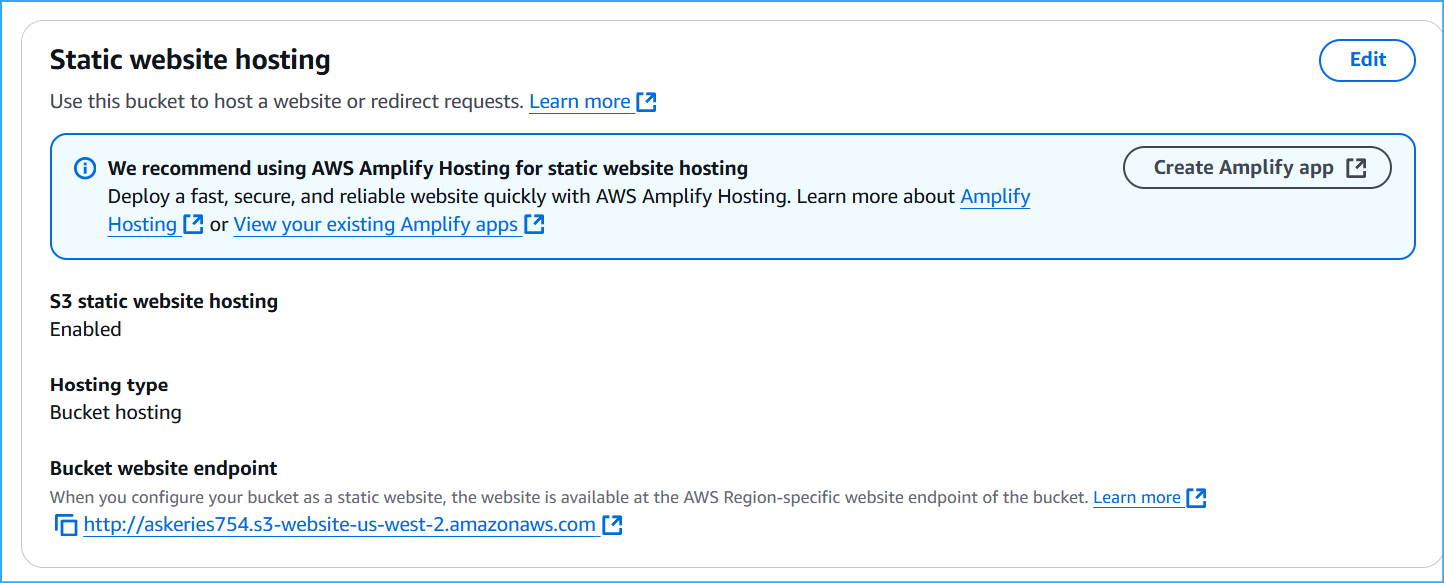Click the S3 static website hosting Enabled status
This screenshot has width=1444, height=583.
(x=85, y=328)
